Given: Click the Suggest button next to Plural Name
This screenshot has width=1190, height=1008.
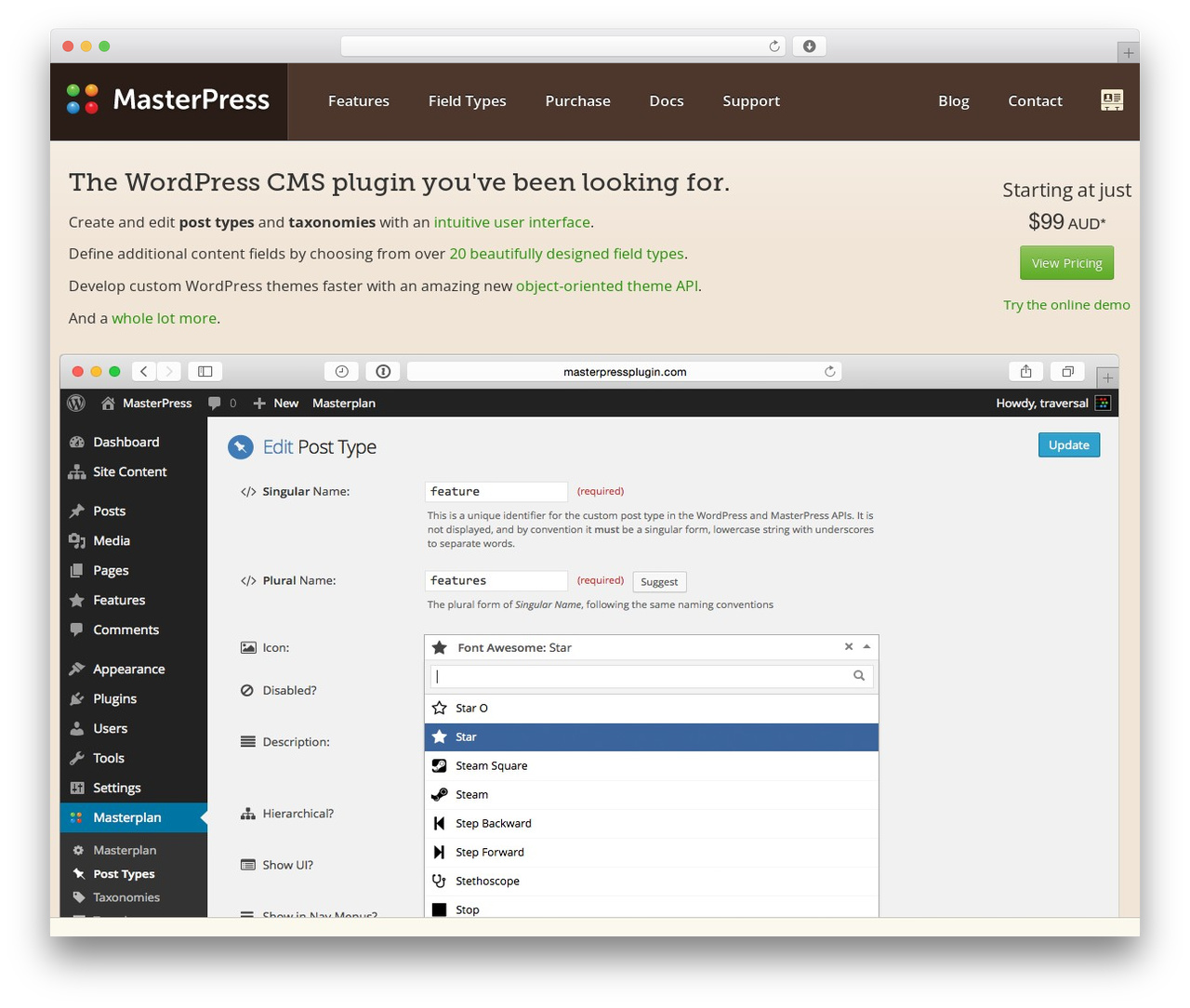Looking at the screenshot, I should [x=659, y=581].
